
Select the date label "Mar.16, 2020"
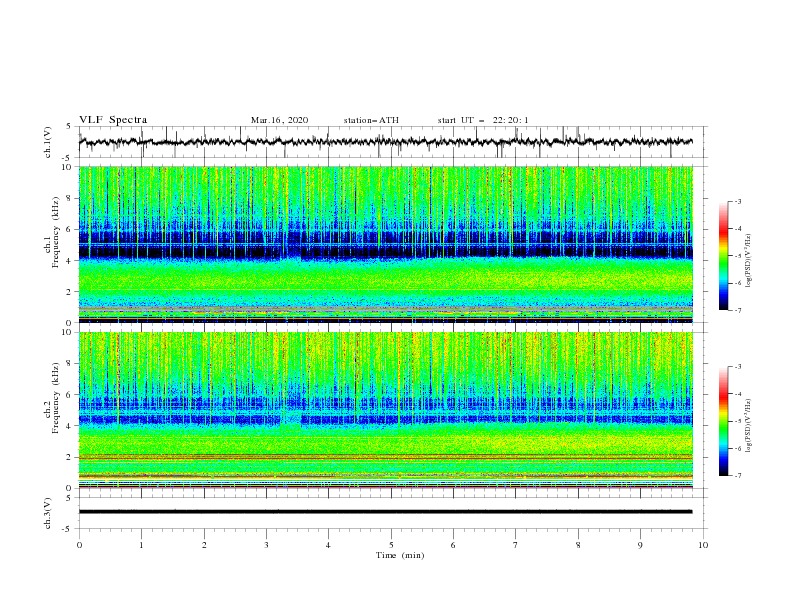[279, 120]
